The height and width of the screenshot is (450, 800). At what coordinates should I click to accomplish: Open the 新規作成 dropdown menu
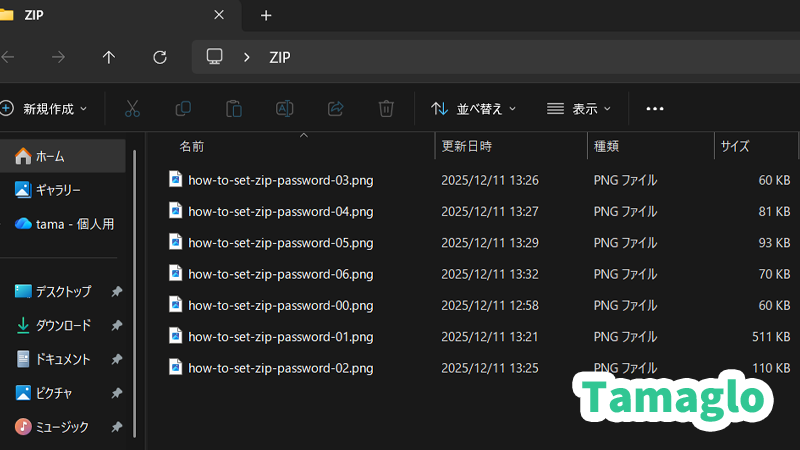45,108
